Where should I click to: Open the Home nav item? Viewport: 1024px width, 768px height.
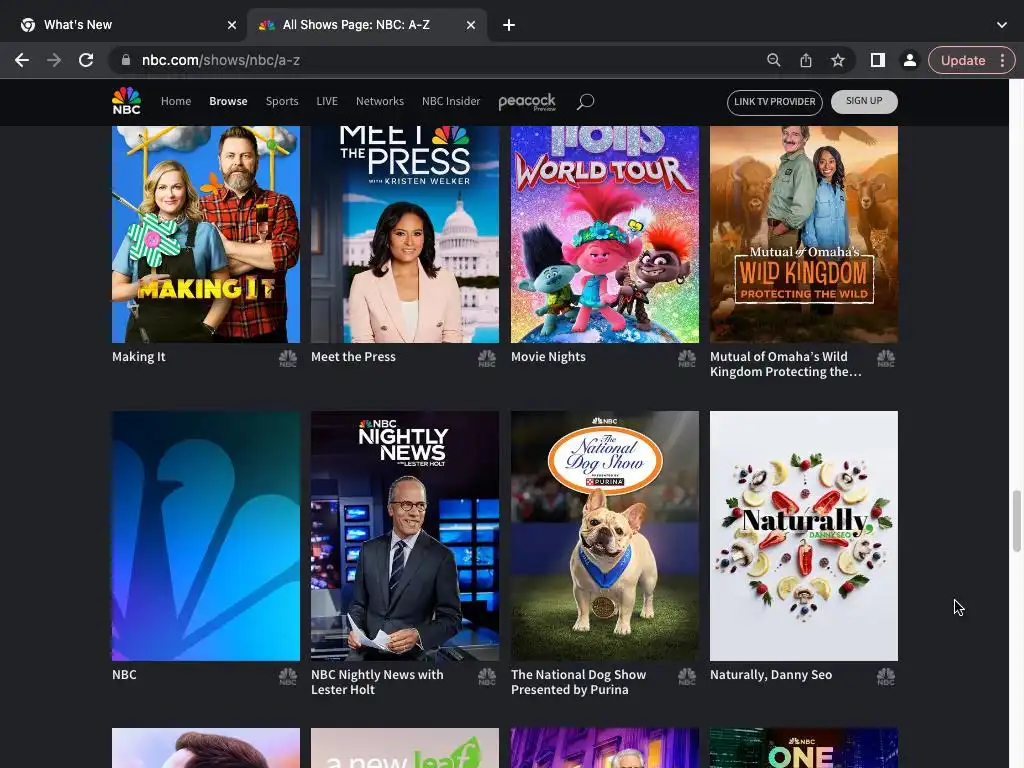(x=176, y=101)
